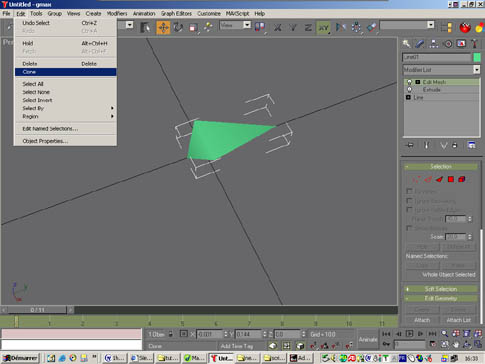485x364 pixels.
Task: Open selection filter dropdown beside Edit menu
Action: (130, 25)
